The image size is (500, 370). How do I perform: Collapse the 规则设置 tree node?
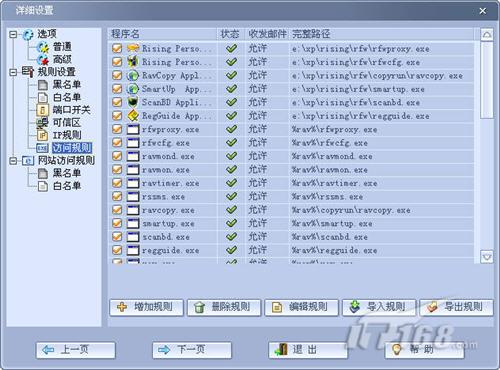(13, 72)
